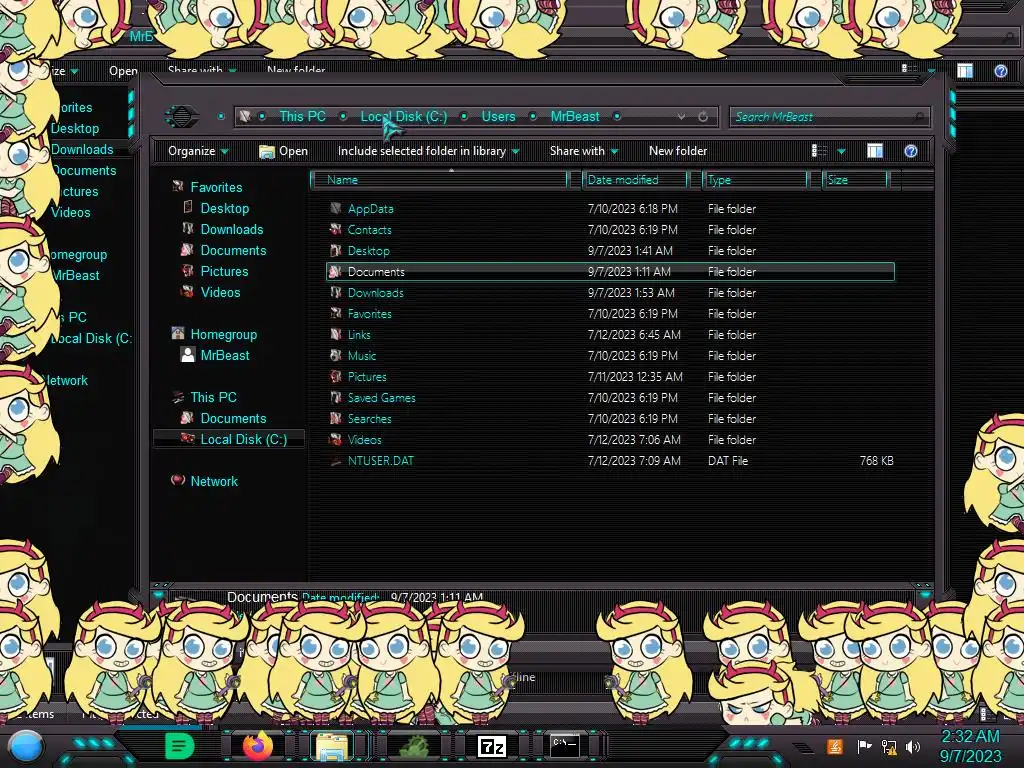The width and height of the screenshot is (1024, 768).
Task: Select Videos in the navigation pane
Action: coord(220,293)
